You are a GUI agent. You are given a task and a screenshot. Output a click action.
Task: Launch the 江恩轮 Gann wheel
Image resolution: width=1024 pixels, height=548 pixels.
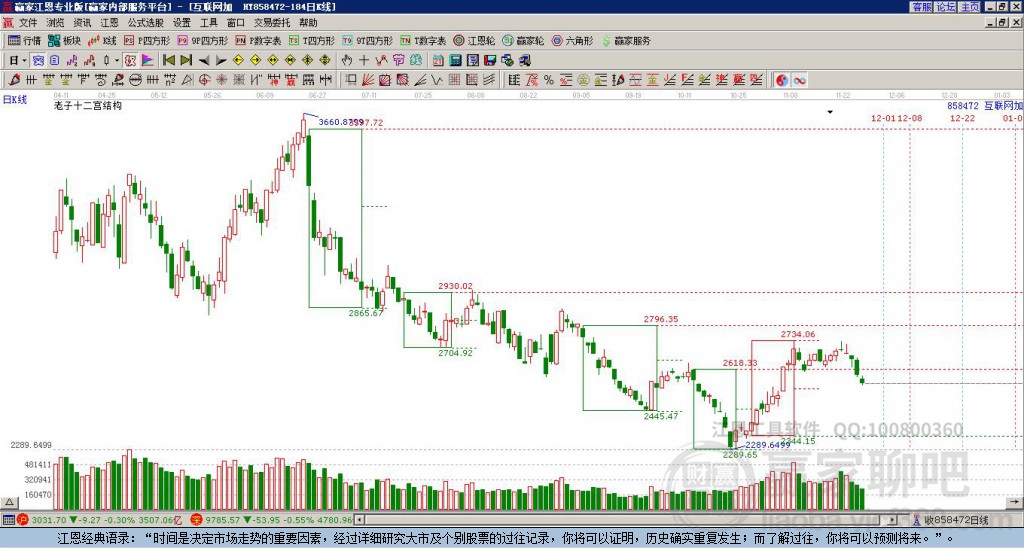474,41
